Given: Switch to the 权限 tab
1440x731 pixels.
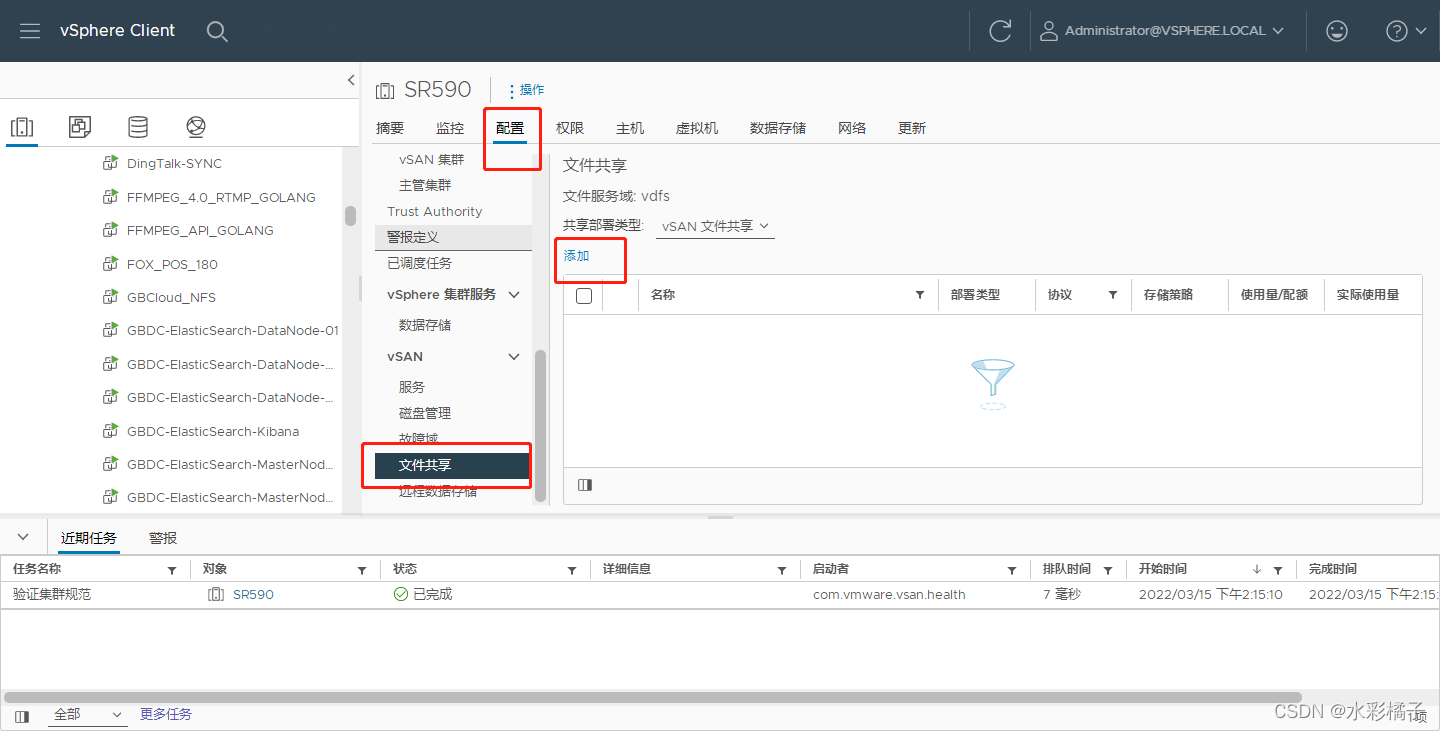Looking at the screenshot, I should (570, 128).
